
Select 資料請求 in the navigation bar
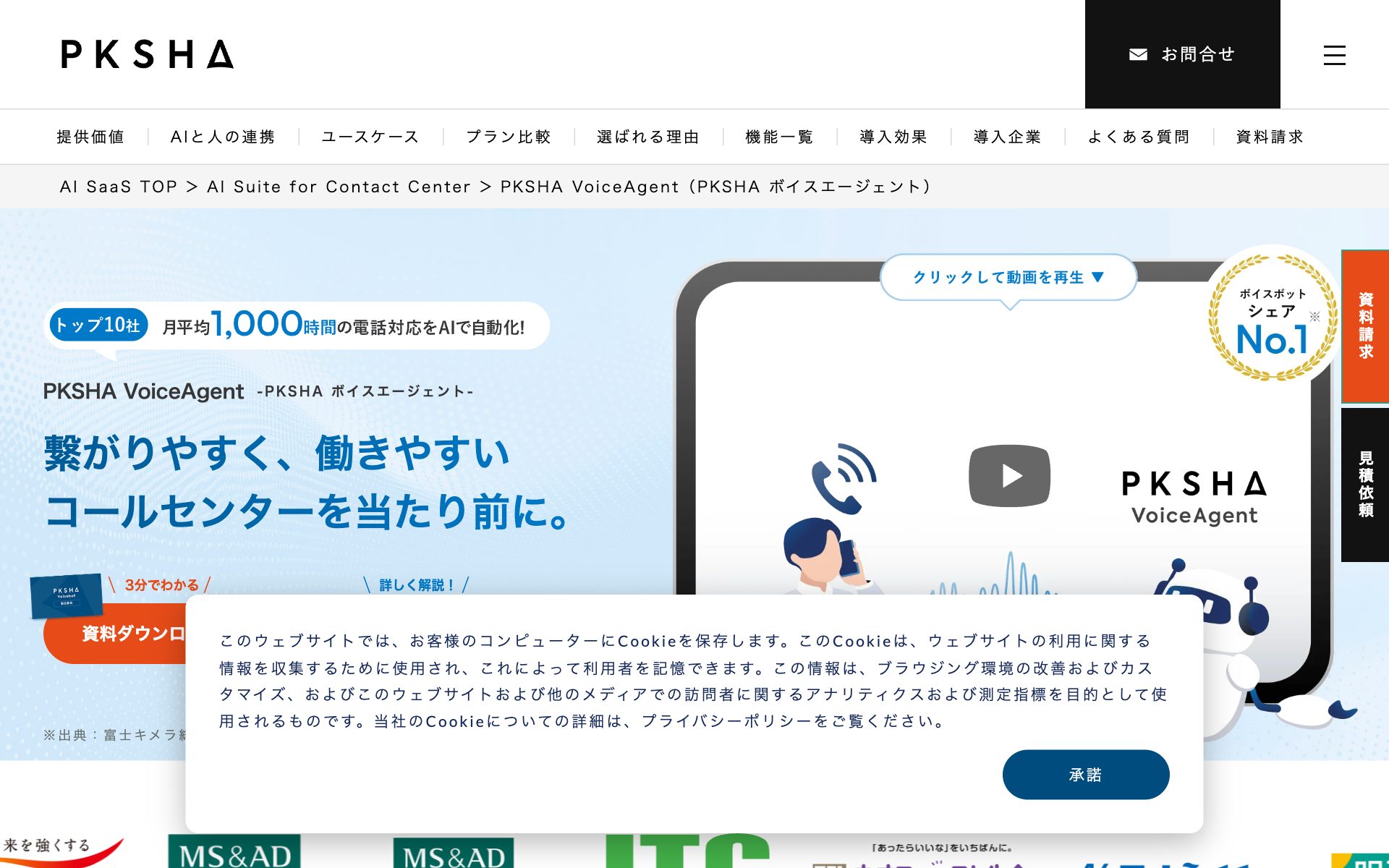[x=1270, y=137]
